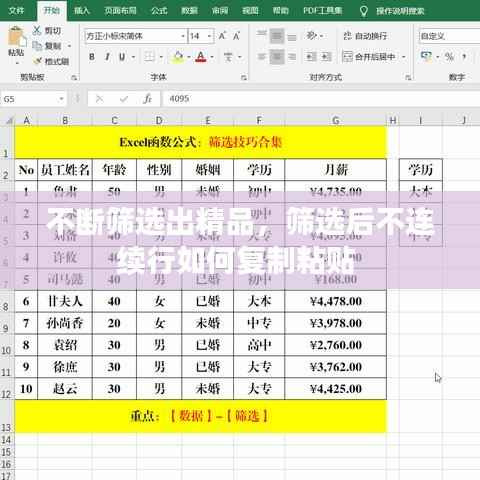Select the cell containing ¥4,478.00

point(336,301)
